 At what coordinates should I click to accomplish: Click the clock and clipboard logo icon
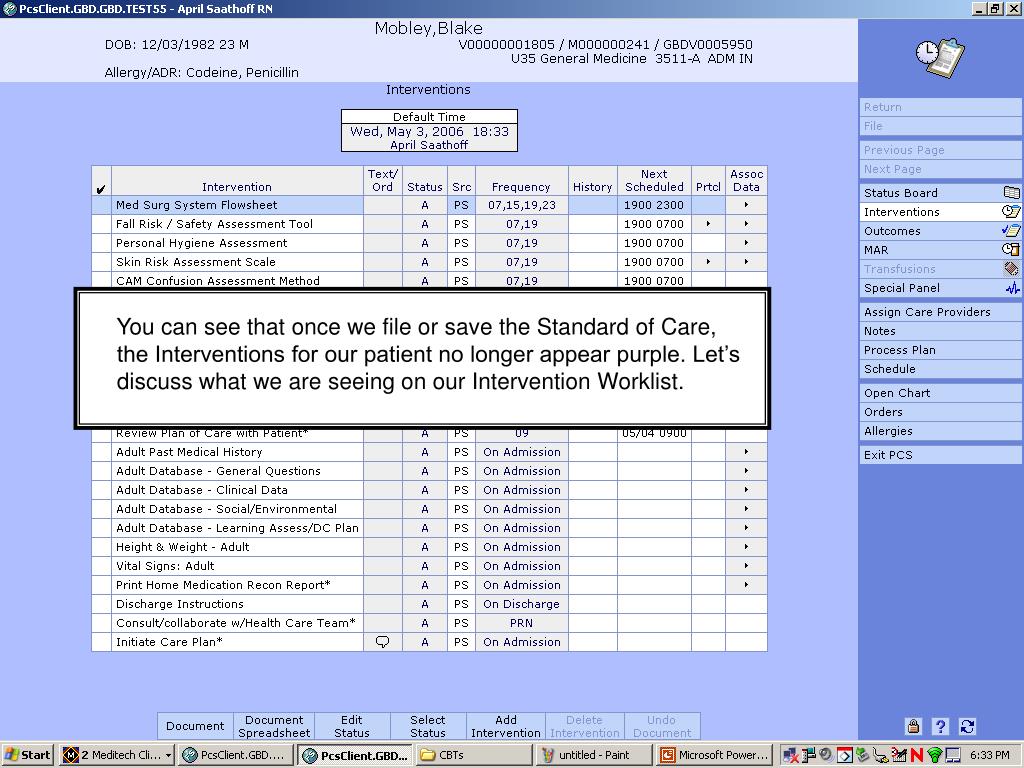pyautogui.click(x=940, y=58)
